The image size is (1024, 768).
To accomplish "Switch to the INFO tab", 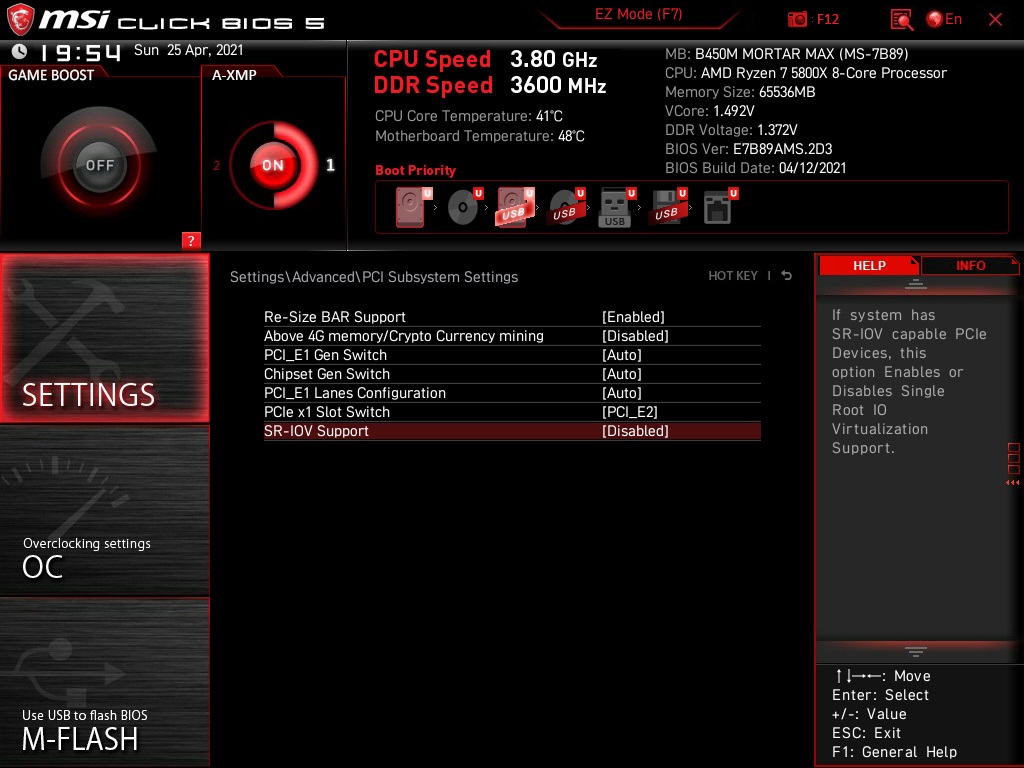I will tap(970, 265).
